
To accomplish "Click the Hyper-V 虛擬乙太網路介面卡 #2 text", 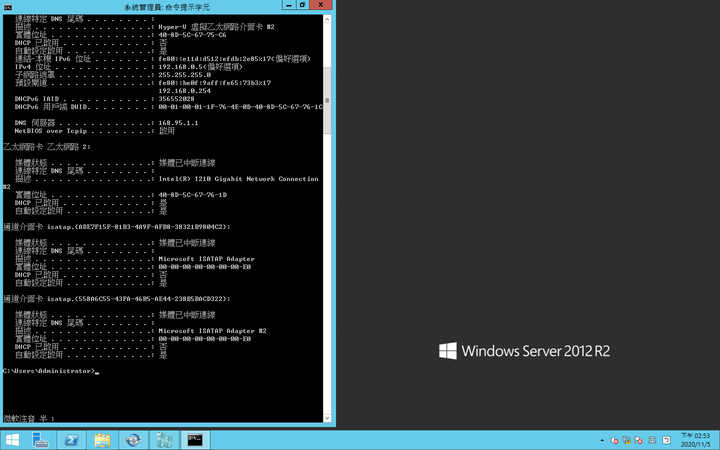I will click(x=216, y=27).
